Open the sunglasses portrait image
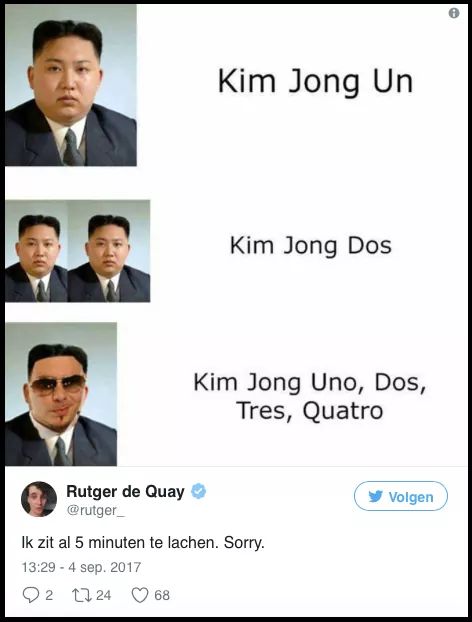Screen dimensions: 472x622 [x=61, y=394]
